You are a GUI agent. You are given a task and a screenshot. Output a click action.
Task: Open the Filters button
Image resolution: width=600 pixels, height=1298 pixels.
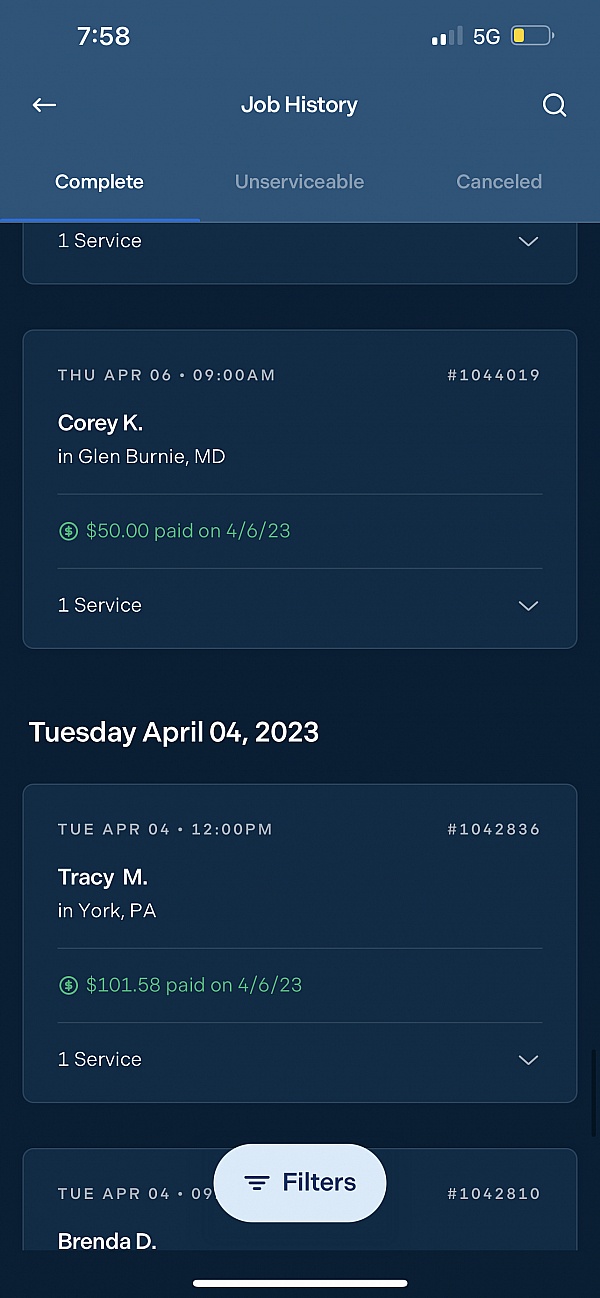[300, 1183]
